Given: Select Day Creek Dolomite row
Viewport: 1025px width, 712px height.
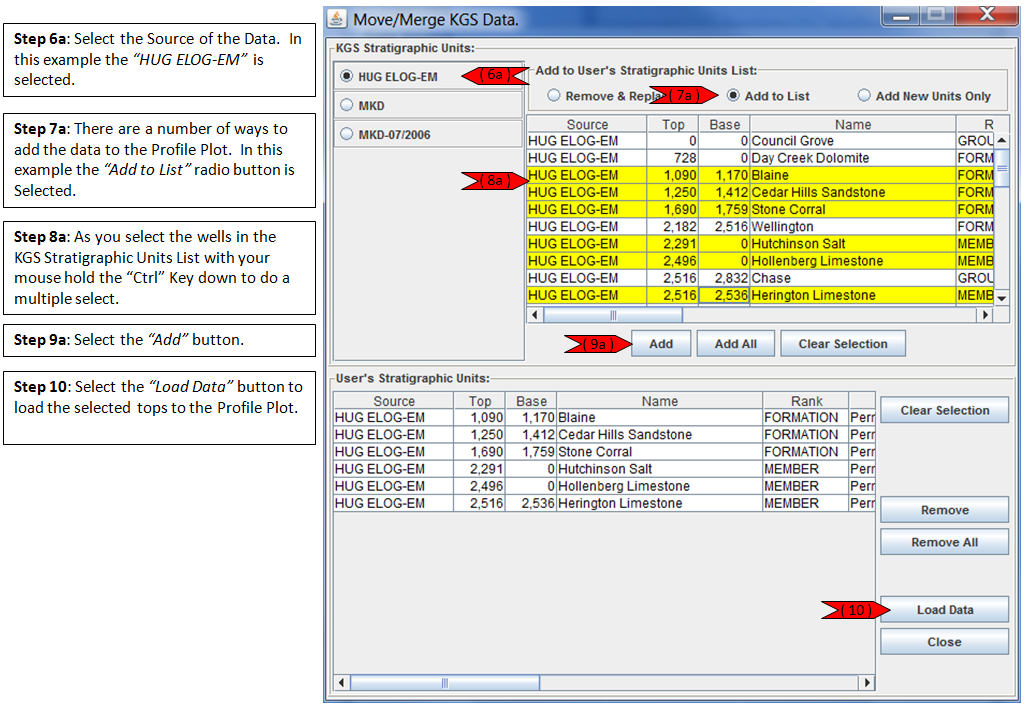Looking at the screenshot, I should point(760,158).
